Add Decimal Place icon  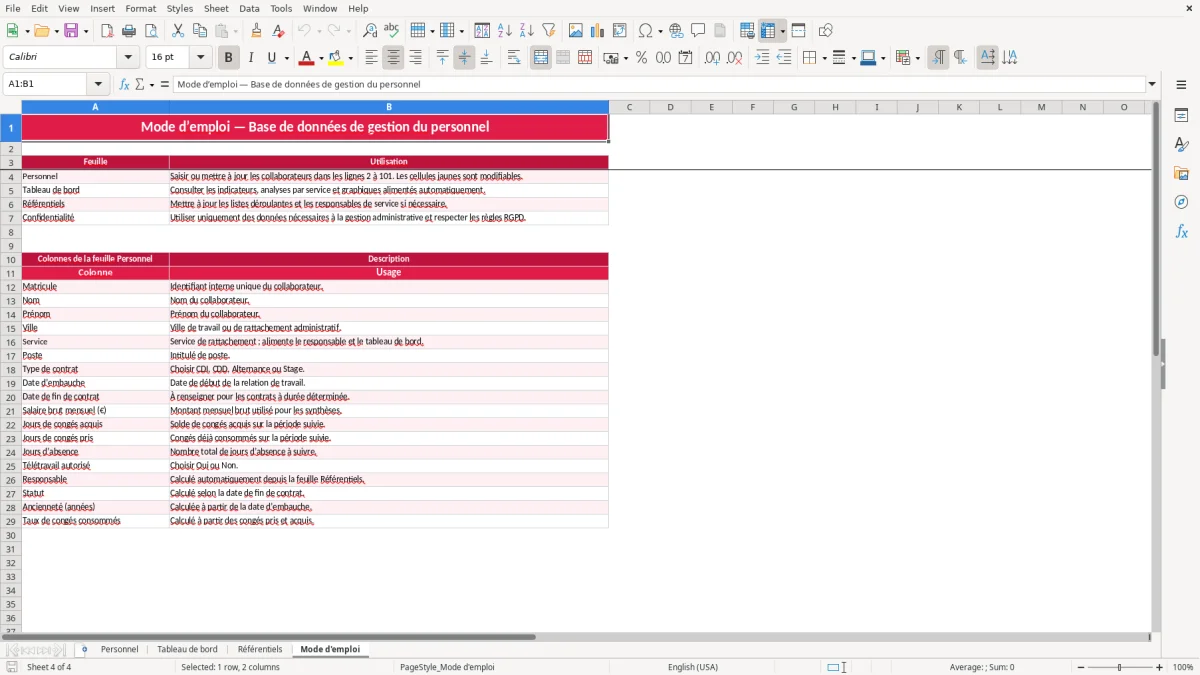pos(712,58)
